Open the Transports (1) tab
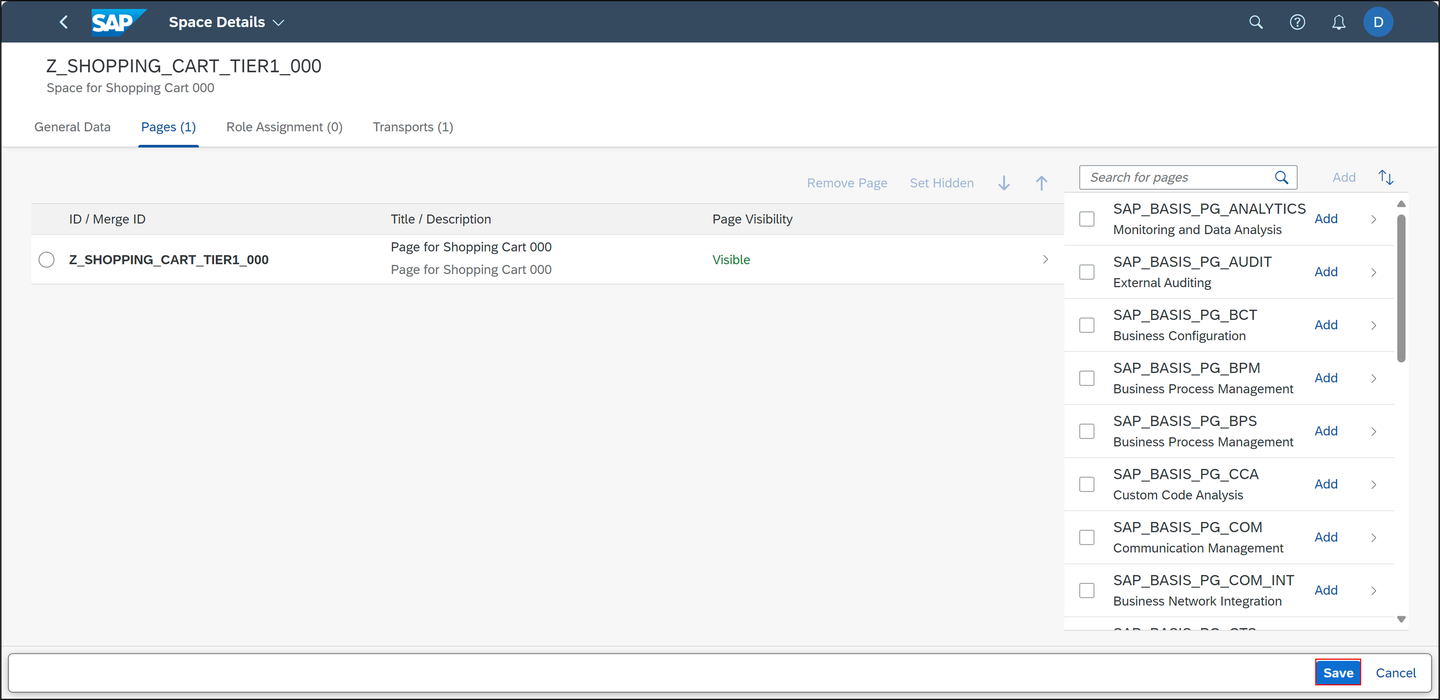 pyautogui.click(x=413, y=127)
